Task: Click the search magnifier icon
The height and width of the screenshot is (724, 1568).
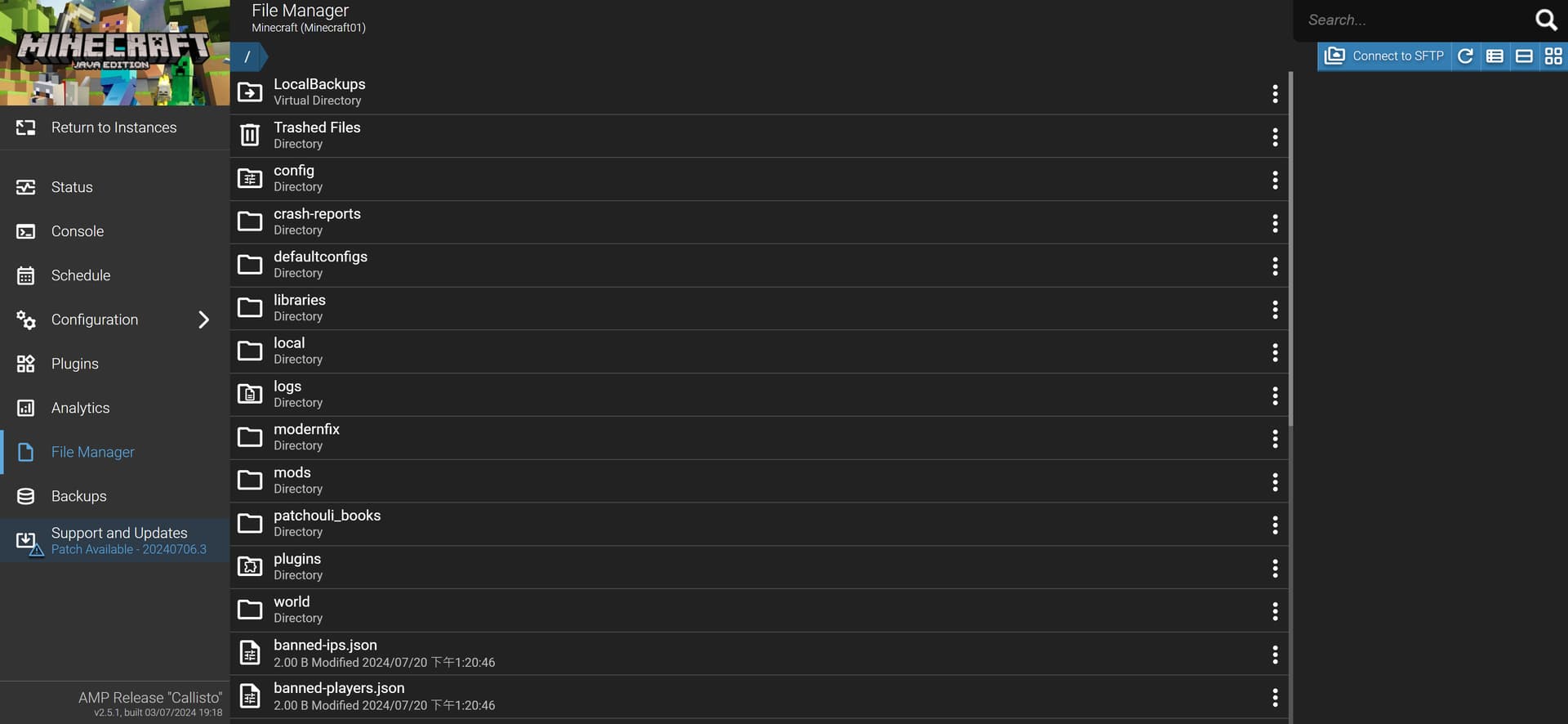Action: click(1546, 20)
